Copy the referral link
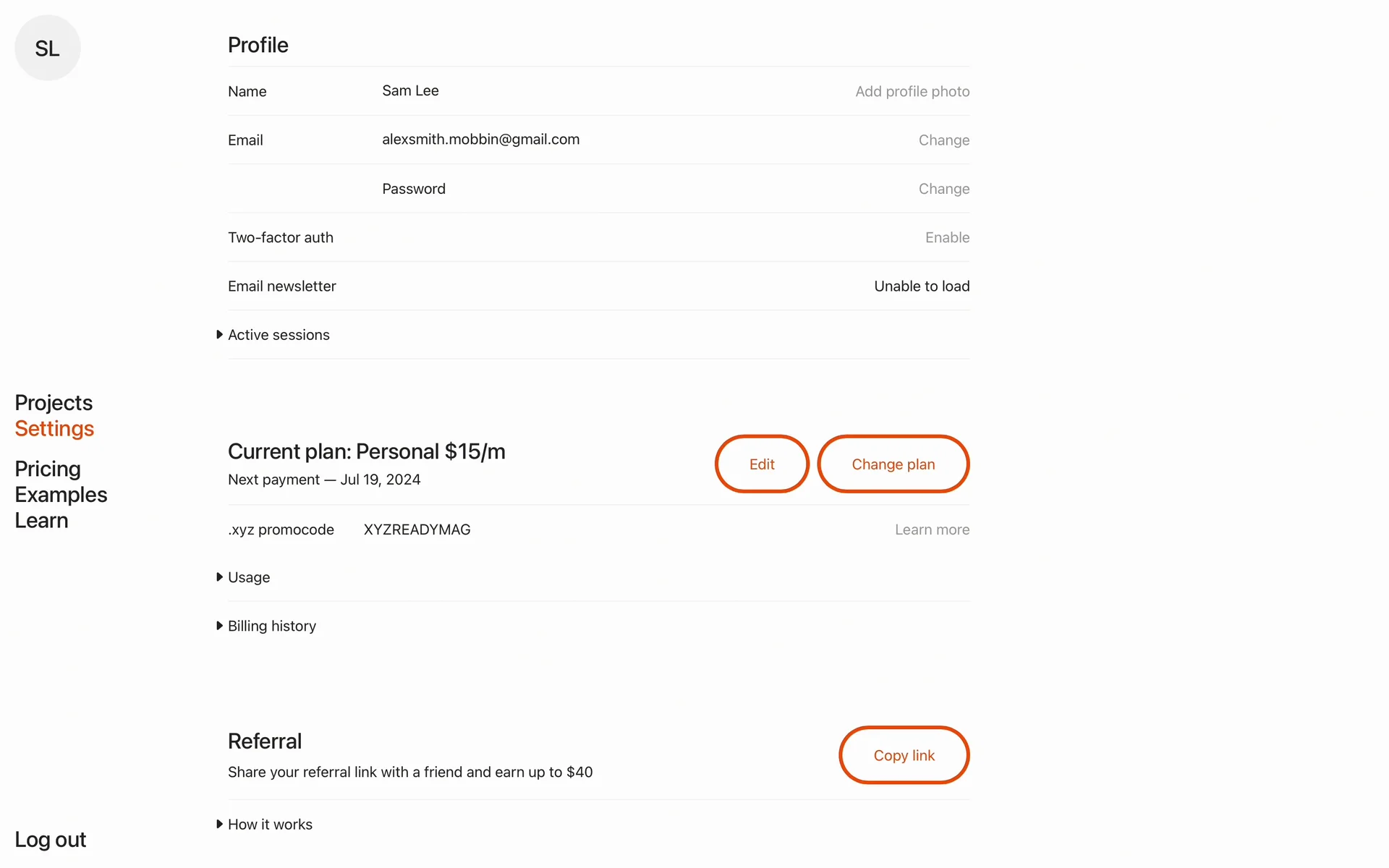The width and height of the screenshot is (1389, 868). click(904, 755)
